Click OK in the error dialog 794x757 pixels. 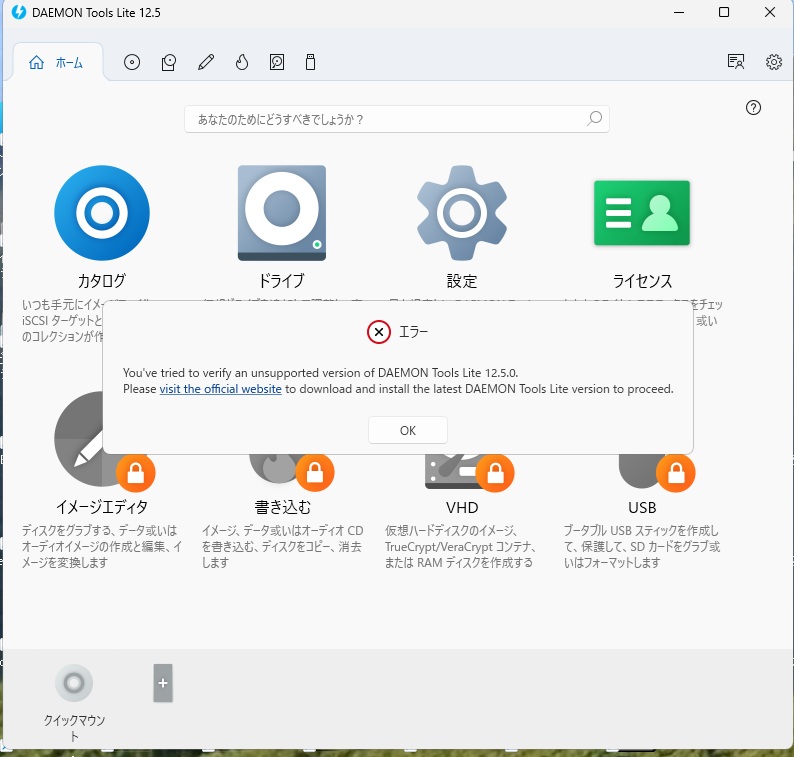408,430
